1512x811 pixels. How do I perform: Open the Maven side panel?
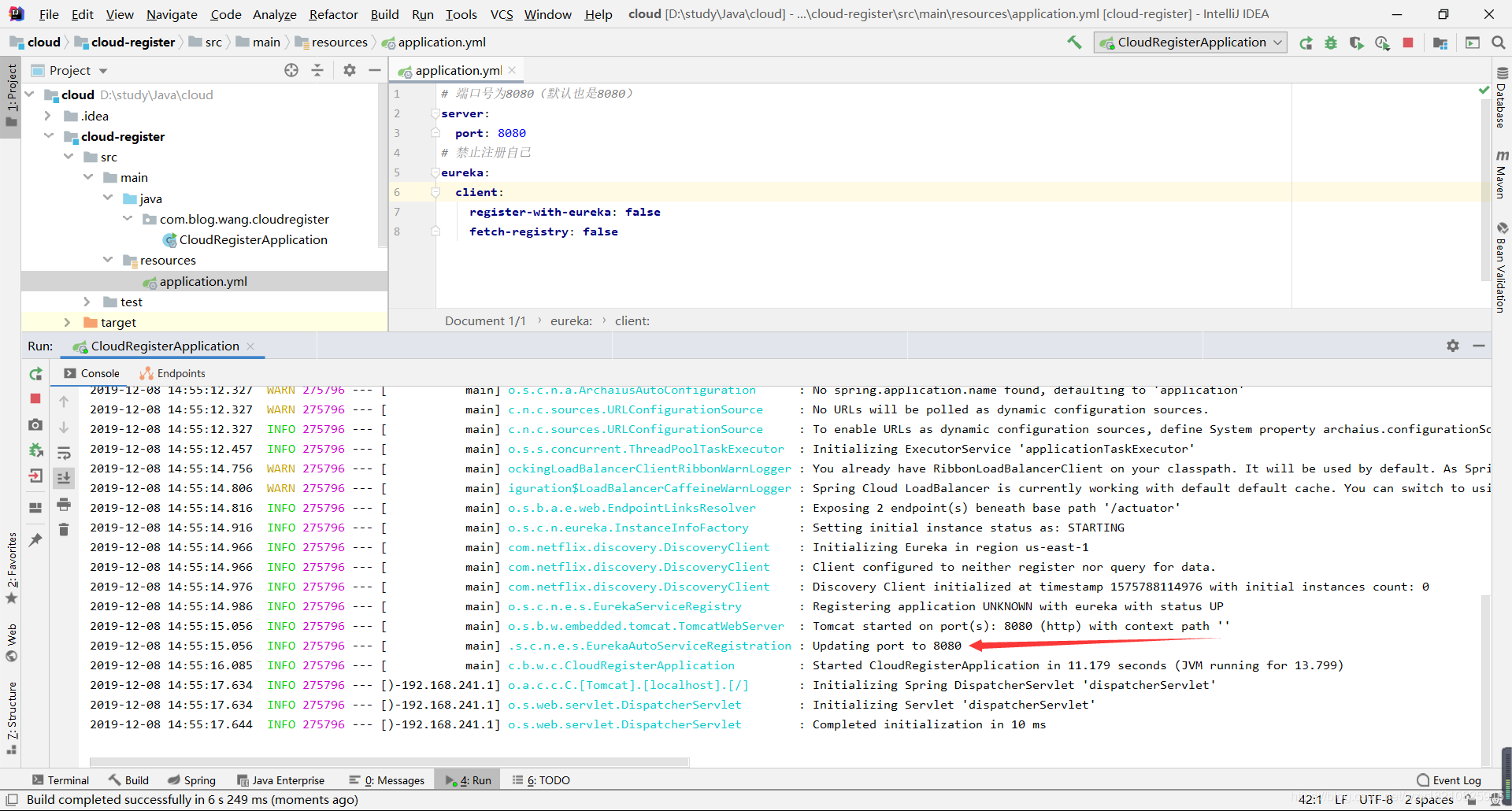pyautogui.click(x=1502, y=174)
